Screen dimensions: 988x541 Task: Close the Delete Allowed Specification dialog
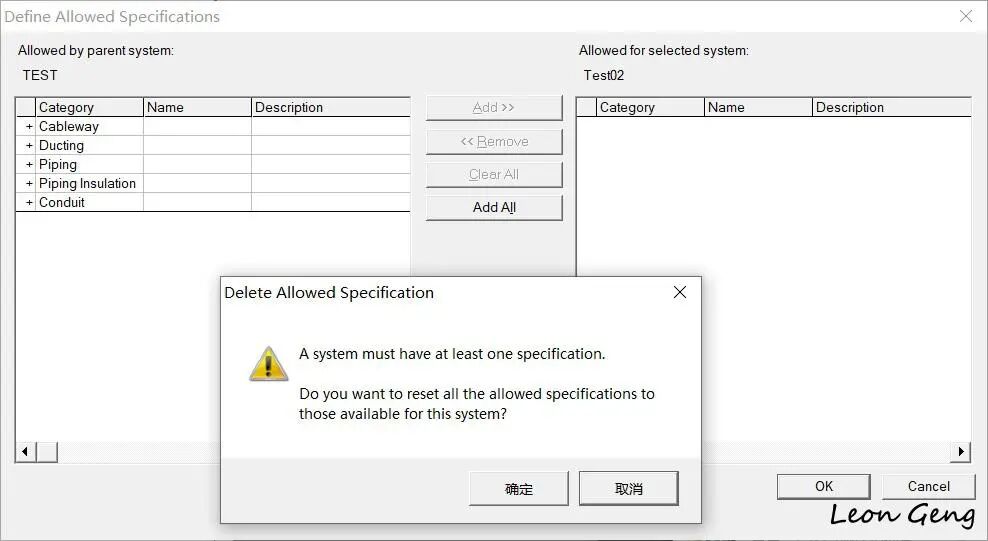pyautogui.click(x=680, y=292)
